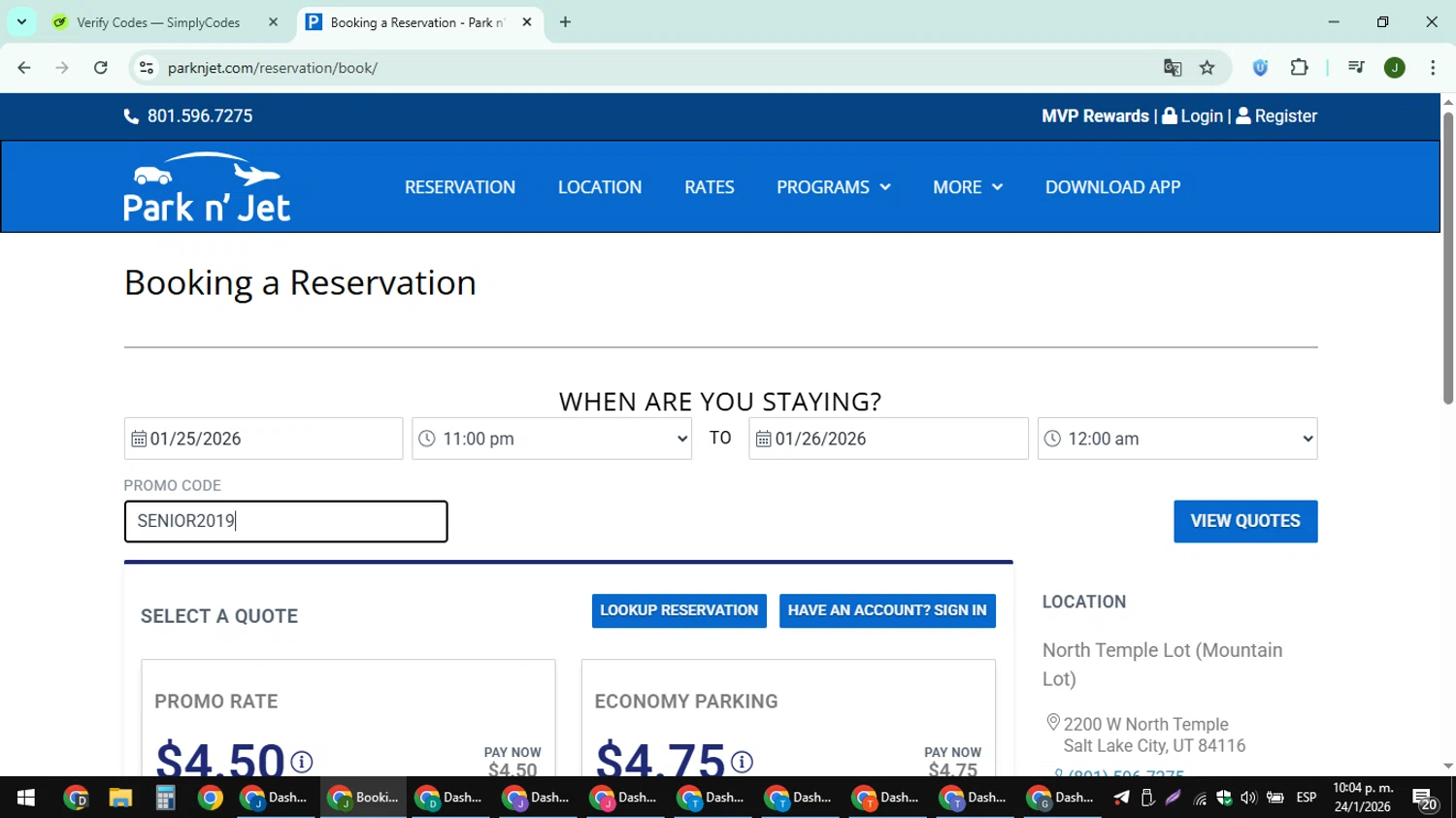Click the VIEW QUOTES button

coord(1245,521)
